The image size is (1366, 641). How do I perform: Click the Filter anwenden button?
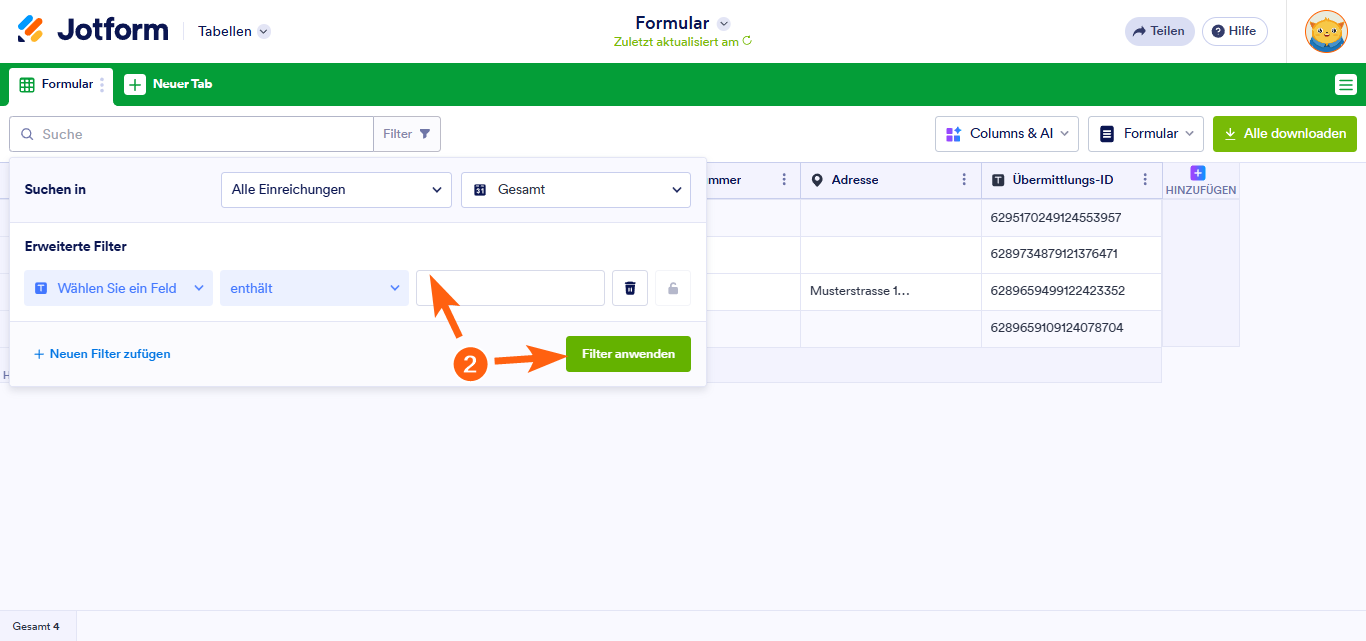628,354
